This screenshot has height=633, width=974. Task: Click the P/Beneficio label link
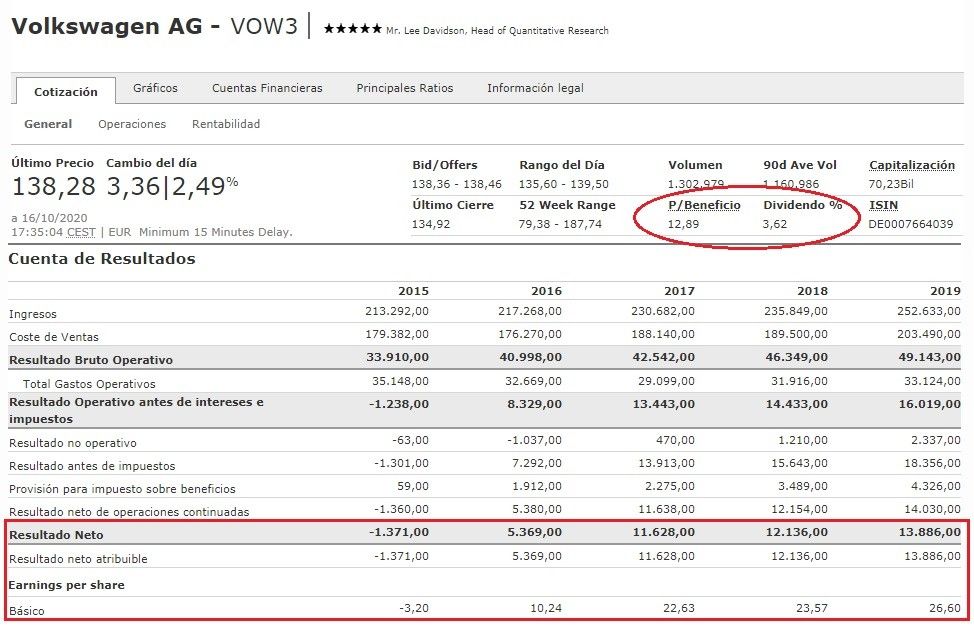[x=704, y=205]
